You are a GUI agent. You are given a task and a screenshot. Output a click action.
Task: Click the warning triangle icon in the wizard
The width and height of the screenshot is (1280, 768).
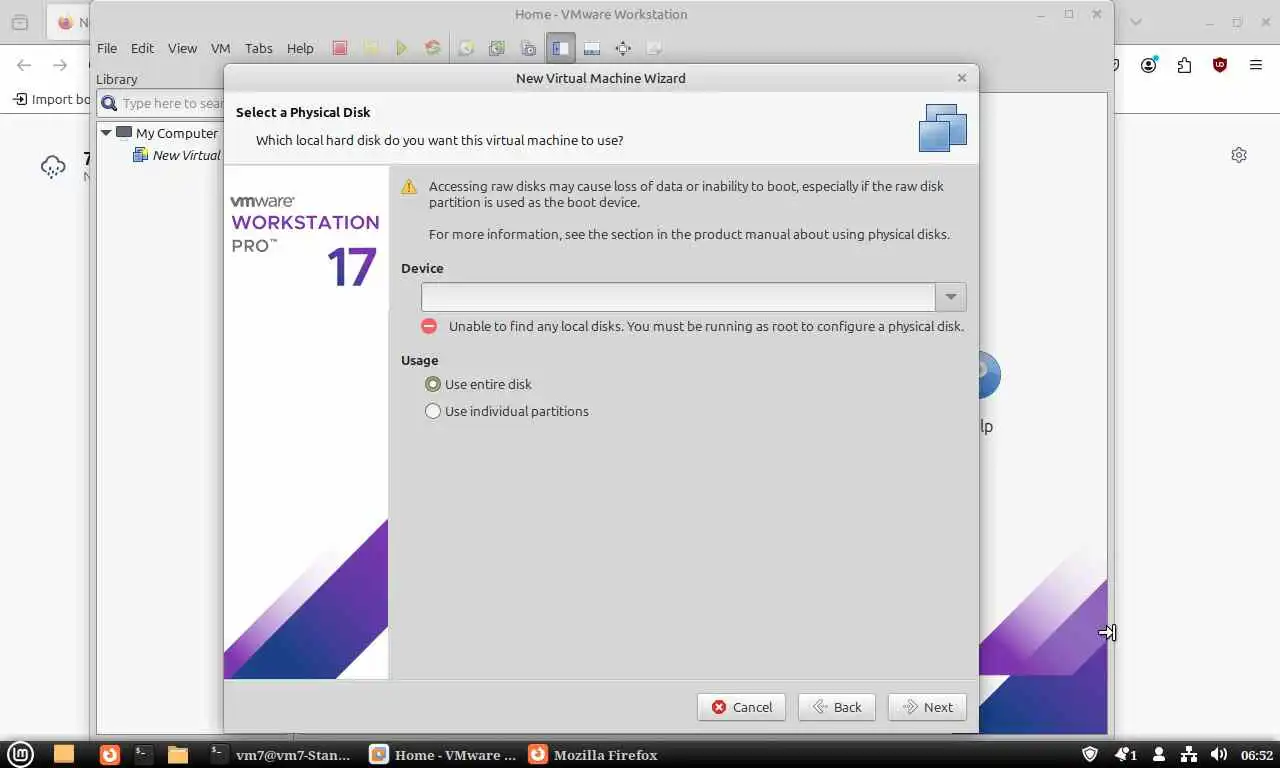click(x=409, y=187)
